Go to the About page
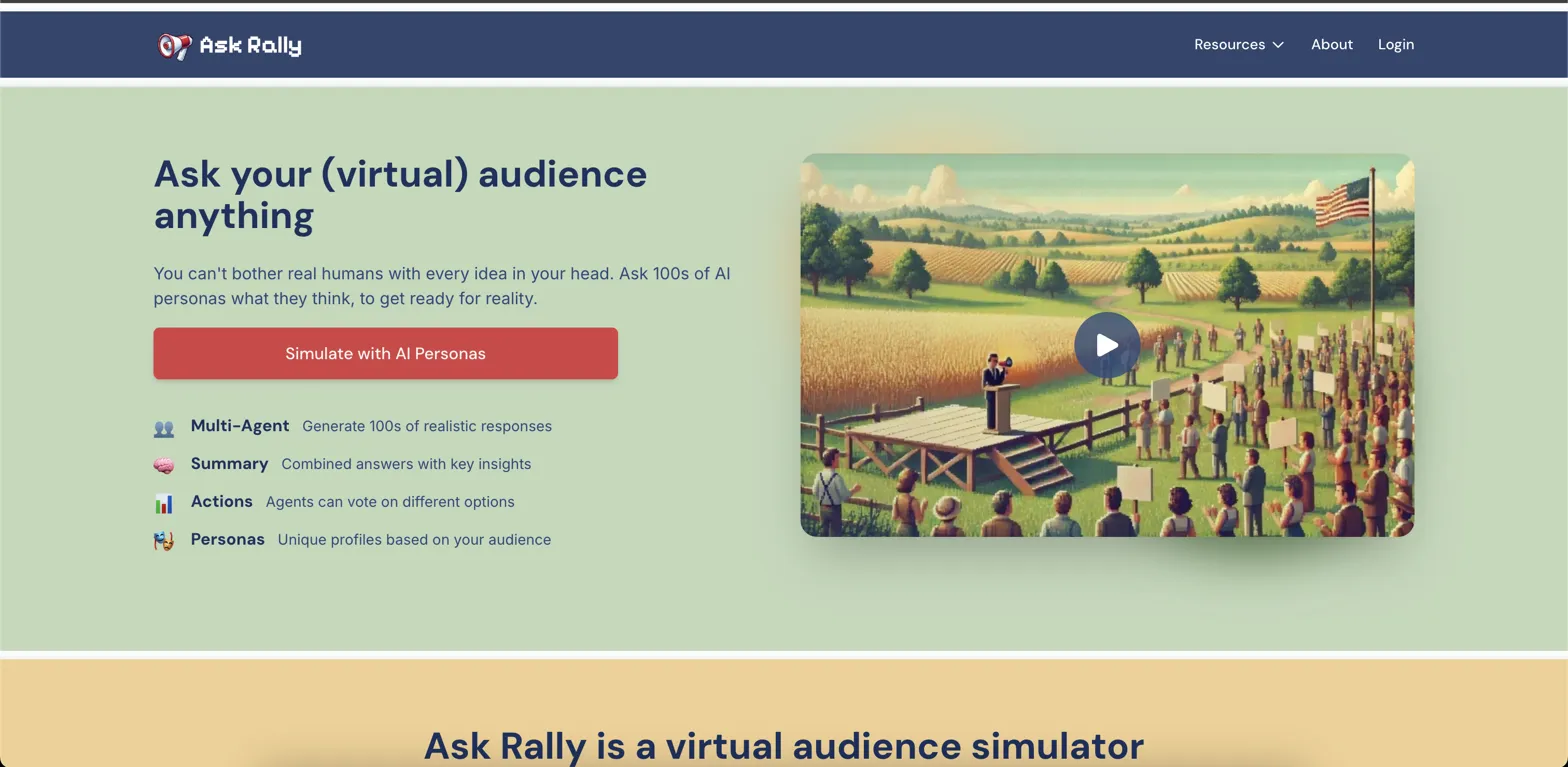This screenshot has height=767, width=1568. point(1332,44)
